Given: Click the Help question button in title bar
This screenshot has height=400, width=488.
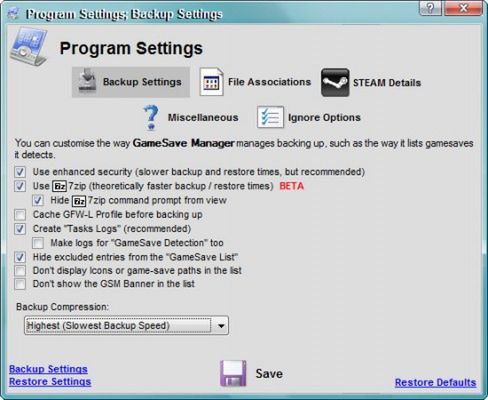Looking at the screenshot, I should [x=431, y=8].
